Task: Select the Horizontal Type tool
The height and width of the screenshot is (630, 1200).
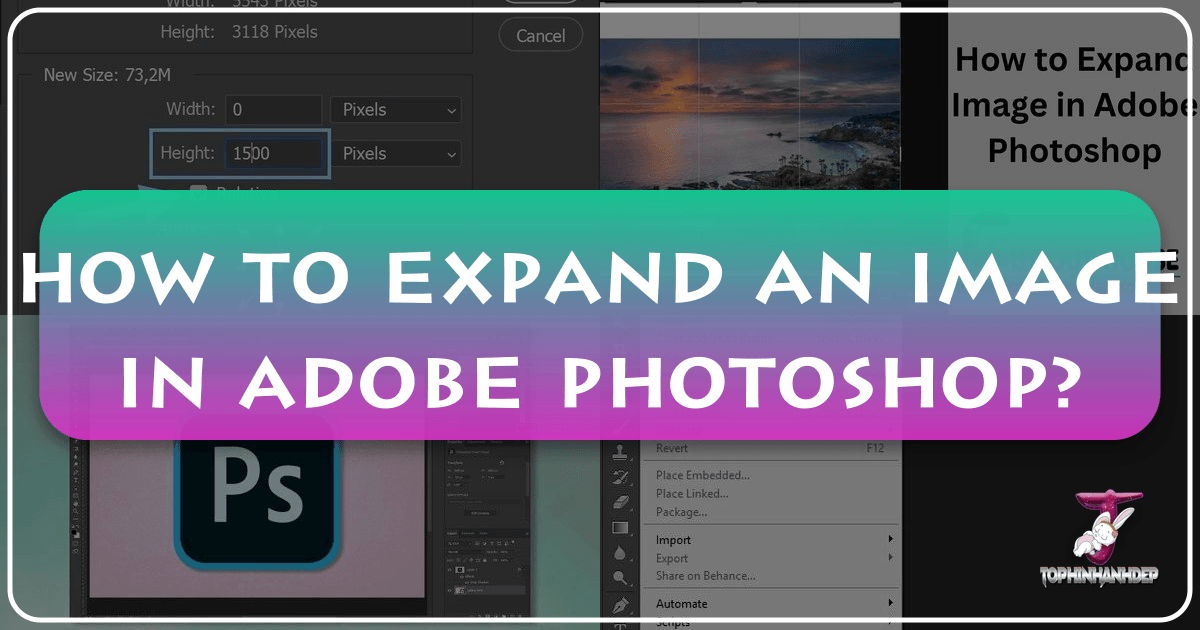Action: [620, 624]
